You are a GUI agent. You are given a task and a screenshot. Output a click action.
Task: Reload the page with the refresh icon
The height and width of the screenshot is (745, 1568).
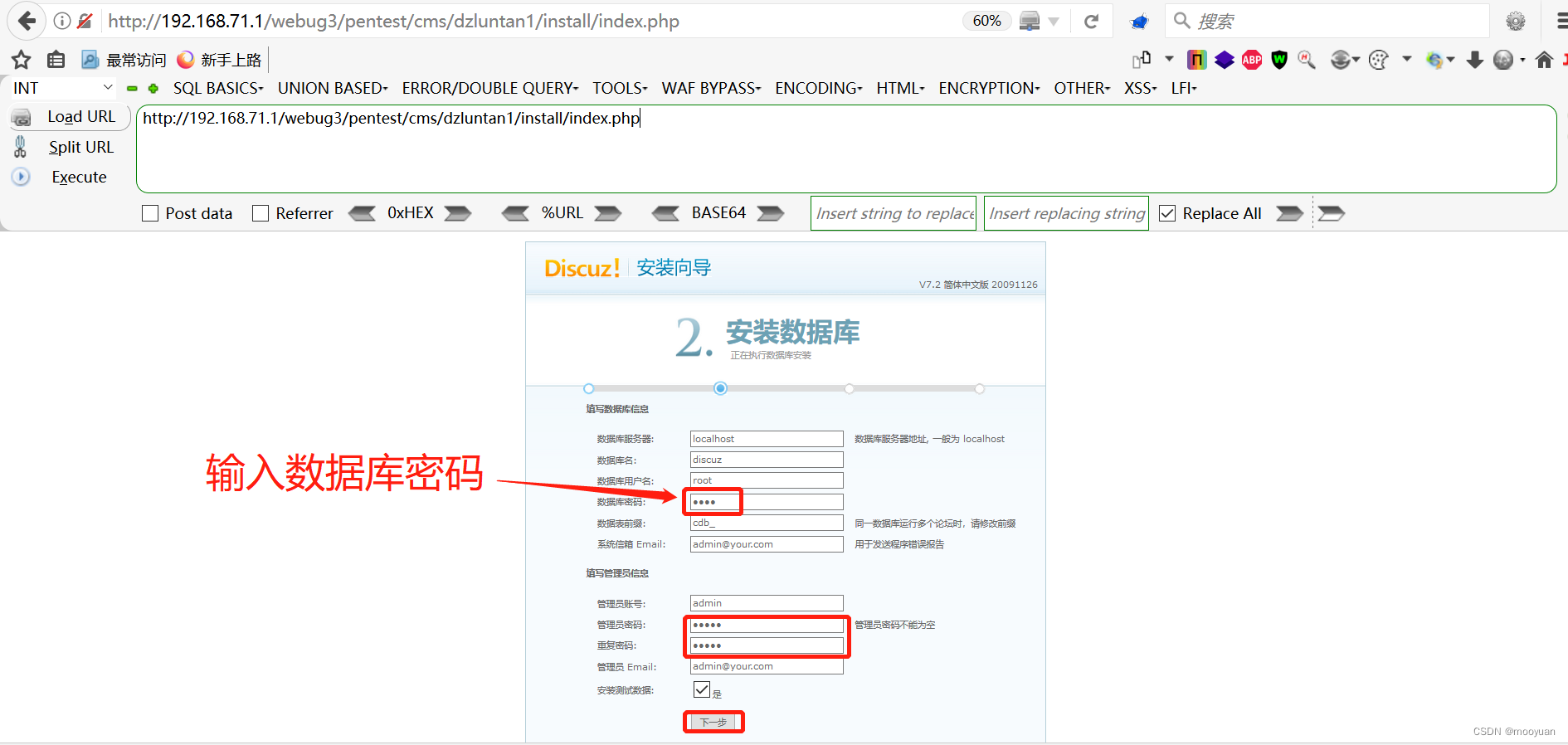(1092, 22)
